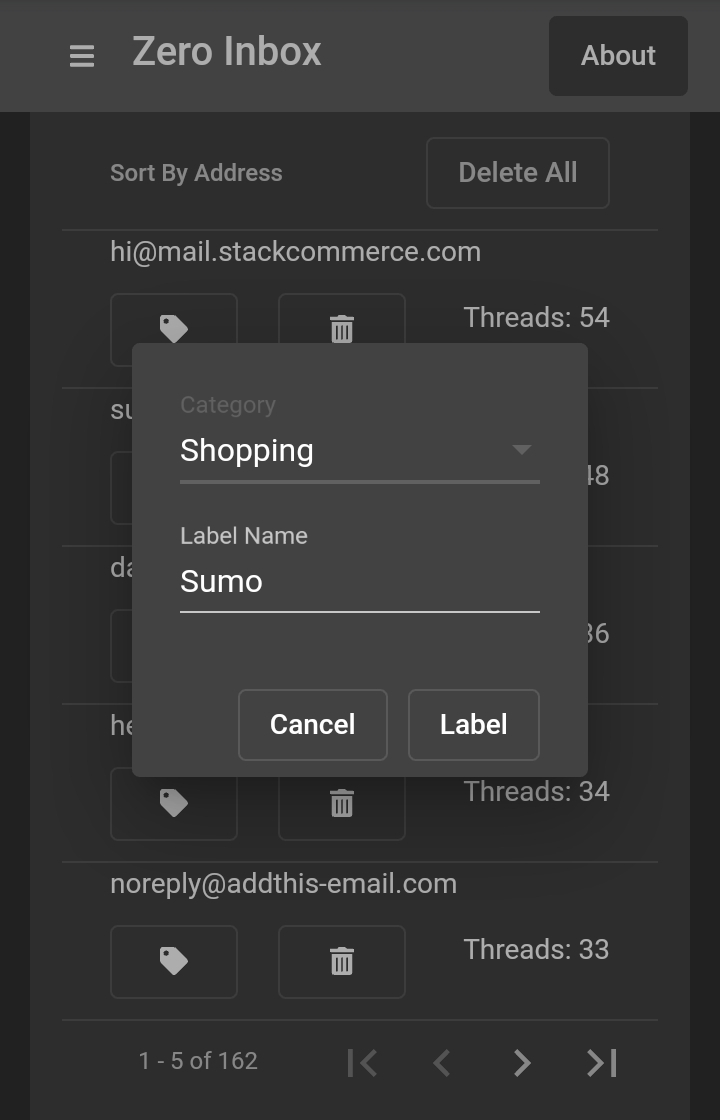This screenshot has width=720, height=1120.
Task: Click the delete trash icon in the Threads: 34 row
Action: (x=342, y=803)
